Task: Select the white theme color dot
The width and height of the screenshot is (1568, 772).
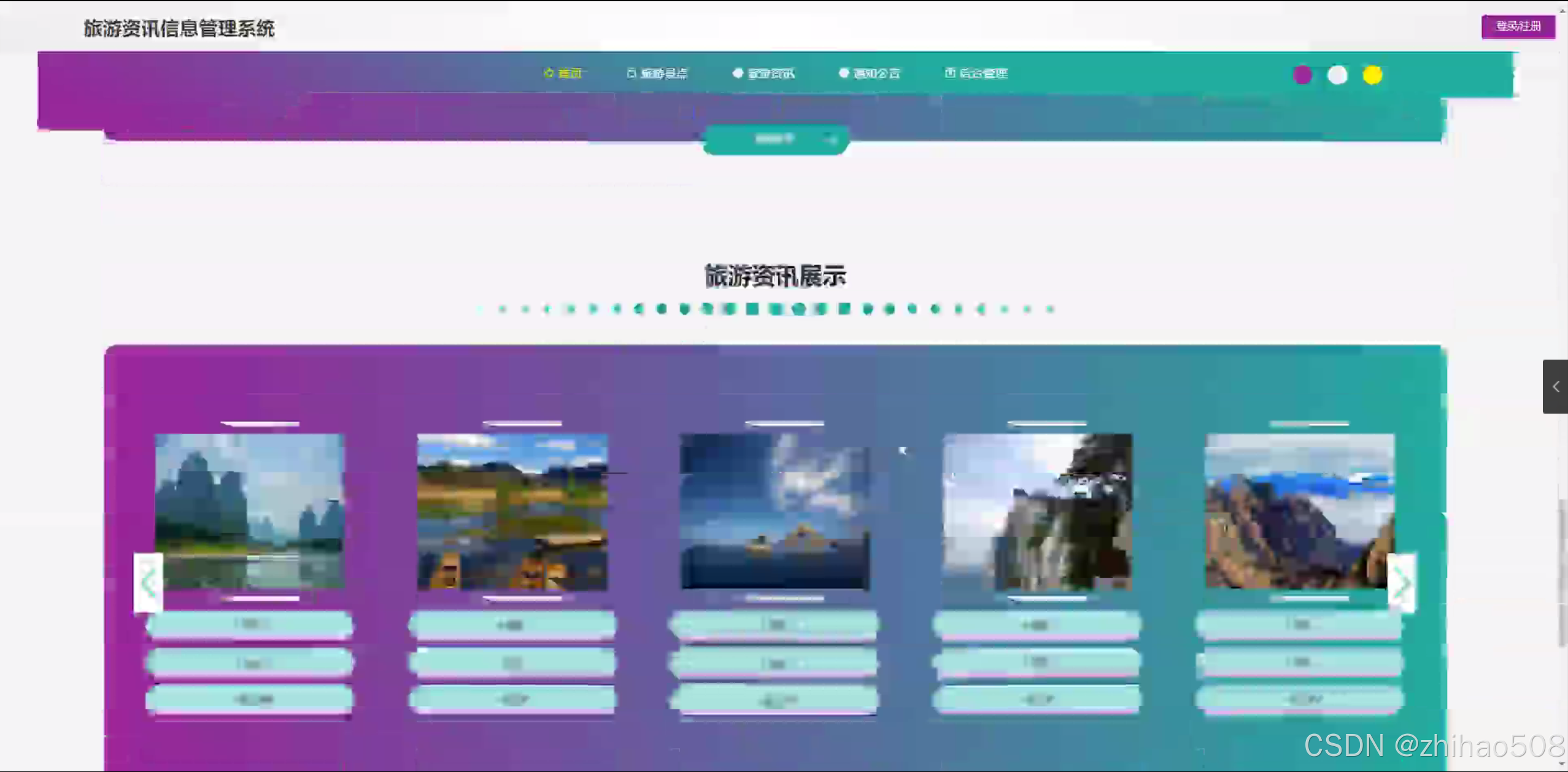Action: point(1337,75)
